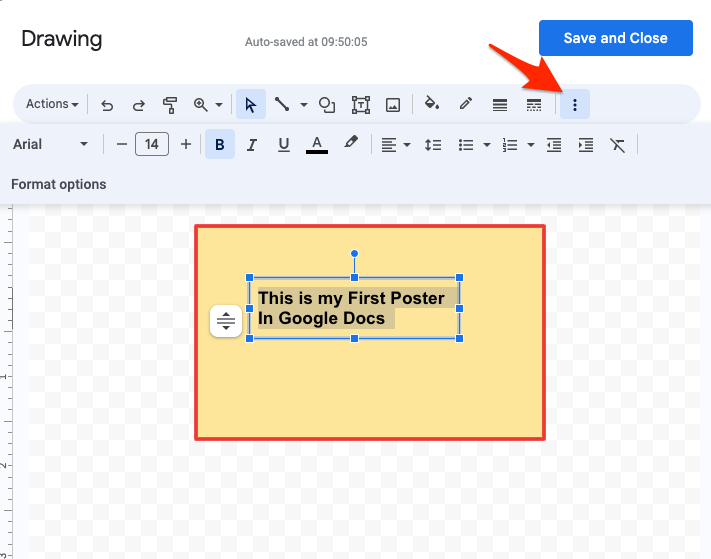Image resolution: width=711 pixels, height=559 pixels.
Task: Insert an image with Image icon
Action: pyautogui.click(x=393, y=105)
